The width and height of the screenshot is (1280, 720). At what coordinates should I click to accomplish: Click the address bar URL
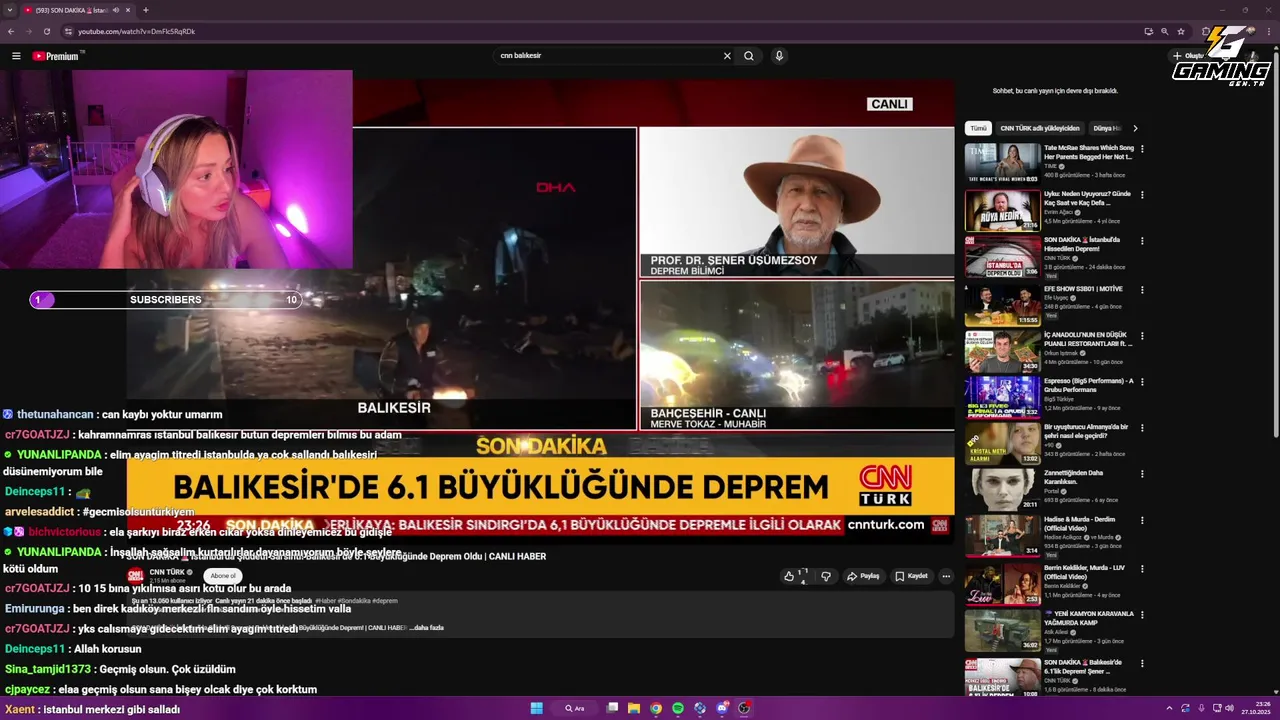pos(136,31)
